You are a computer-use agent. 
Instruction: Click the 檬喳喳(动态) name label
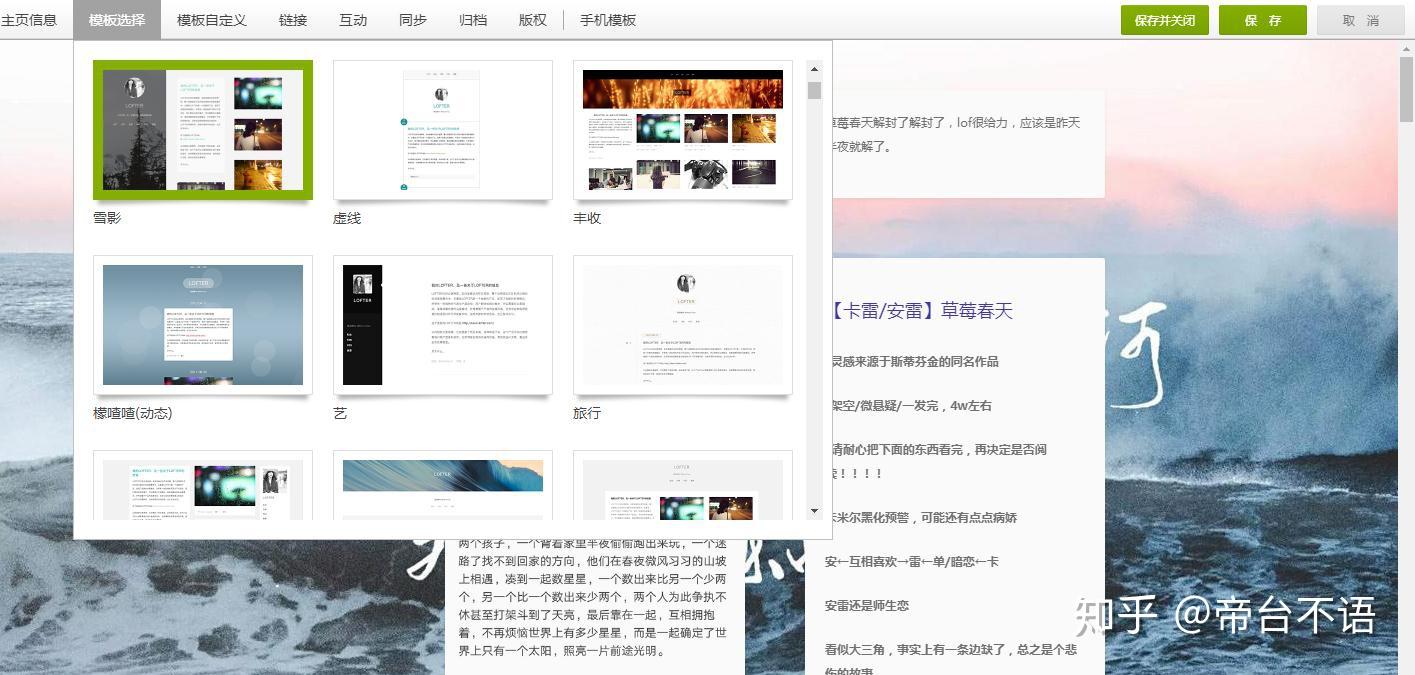(133, 412)
